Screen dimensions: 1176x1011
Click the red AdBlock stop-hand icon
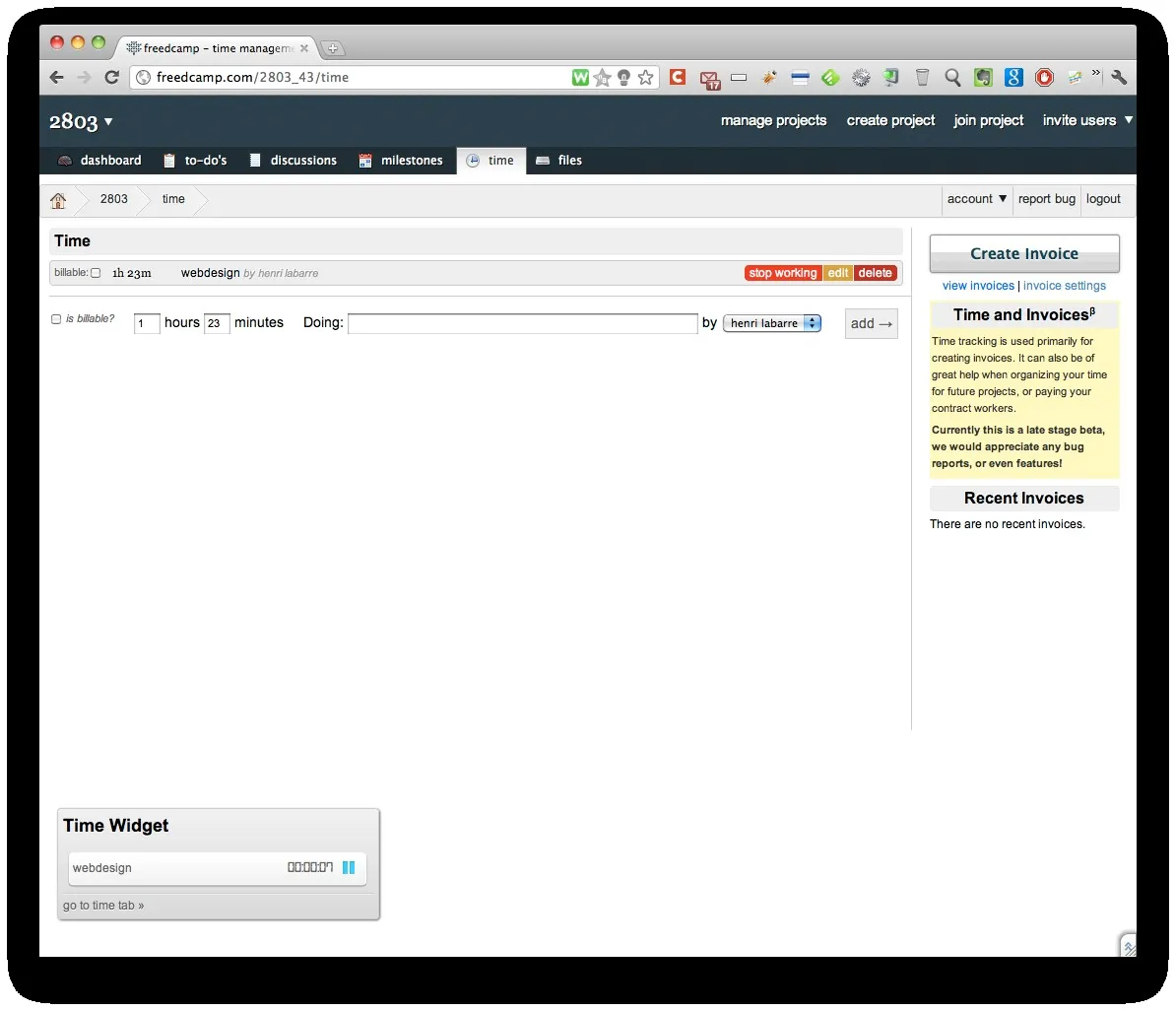click(x=1044, y=77)
